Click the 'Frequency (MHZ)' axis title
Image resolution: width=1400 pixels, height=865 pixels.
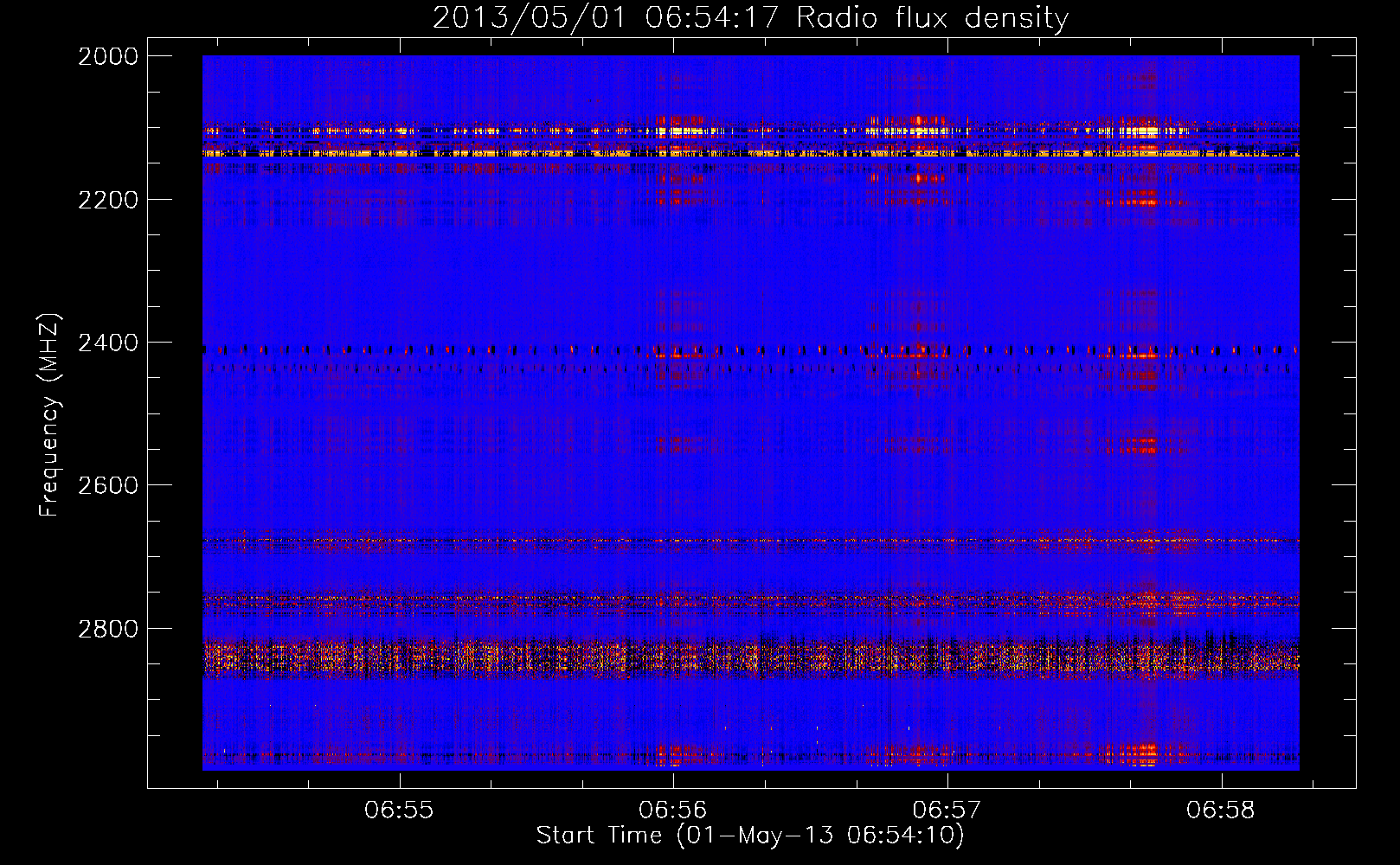click(x=49, y=415)
